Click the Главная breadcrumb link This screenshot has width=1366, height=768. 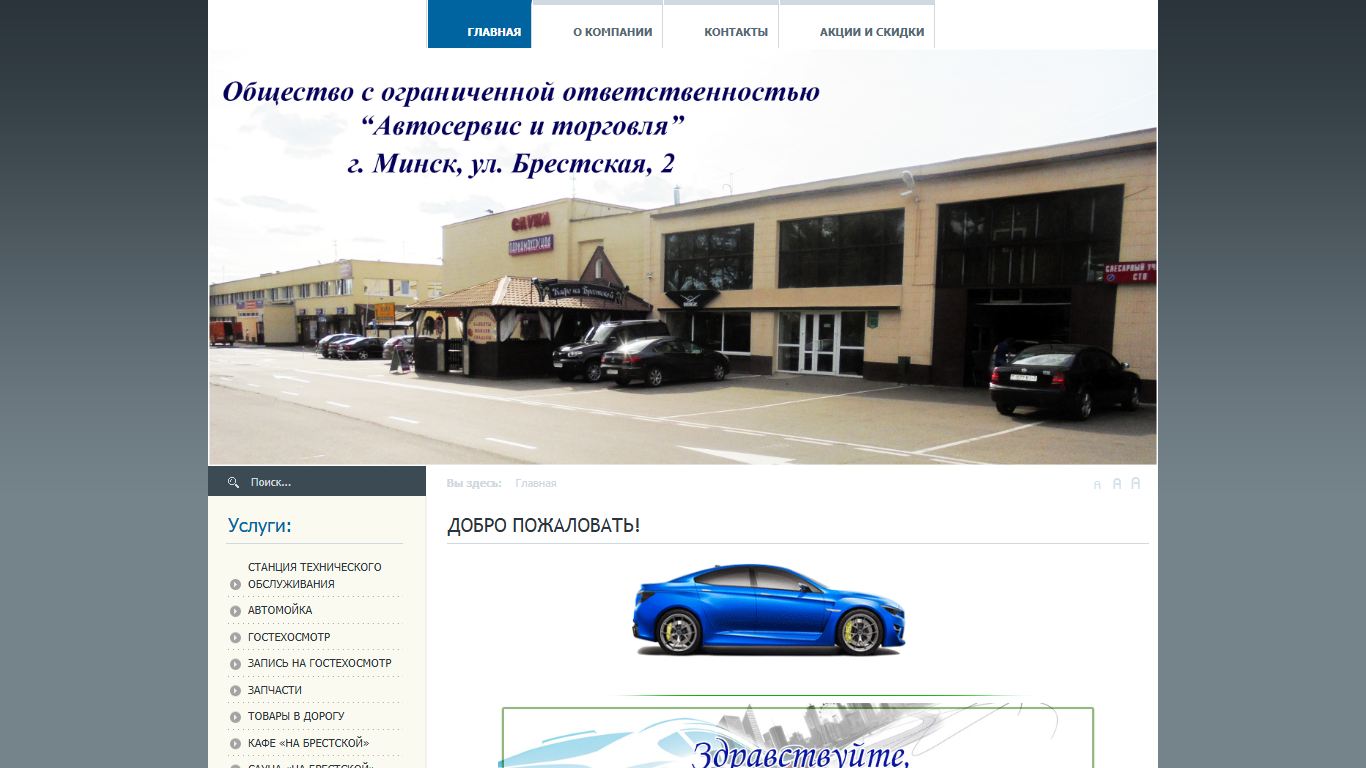536,483
